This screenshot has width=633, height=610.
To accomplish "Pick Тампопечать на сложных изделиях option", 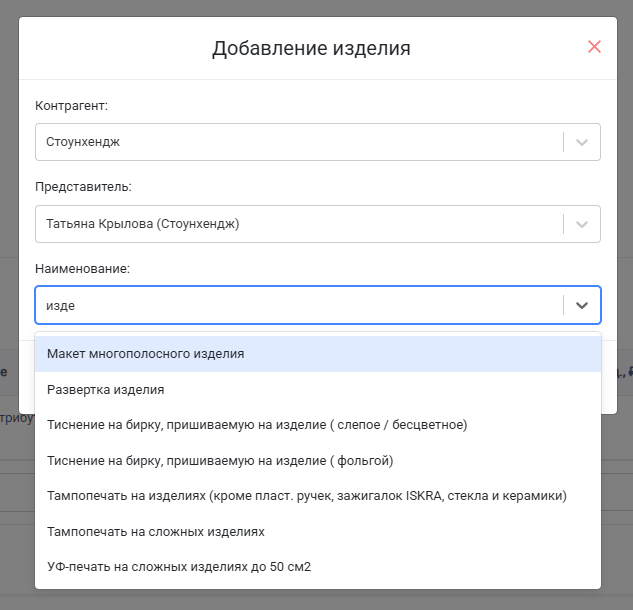I will (318, 532).
